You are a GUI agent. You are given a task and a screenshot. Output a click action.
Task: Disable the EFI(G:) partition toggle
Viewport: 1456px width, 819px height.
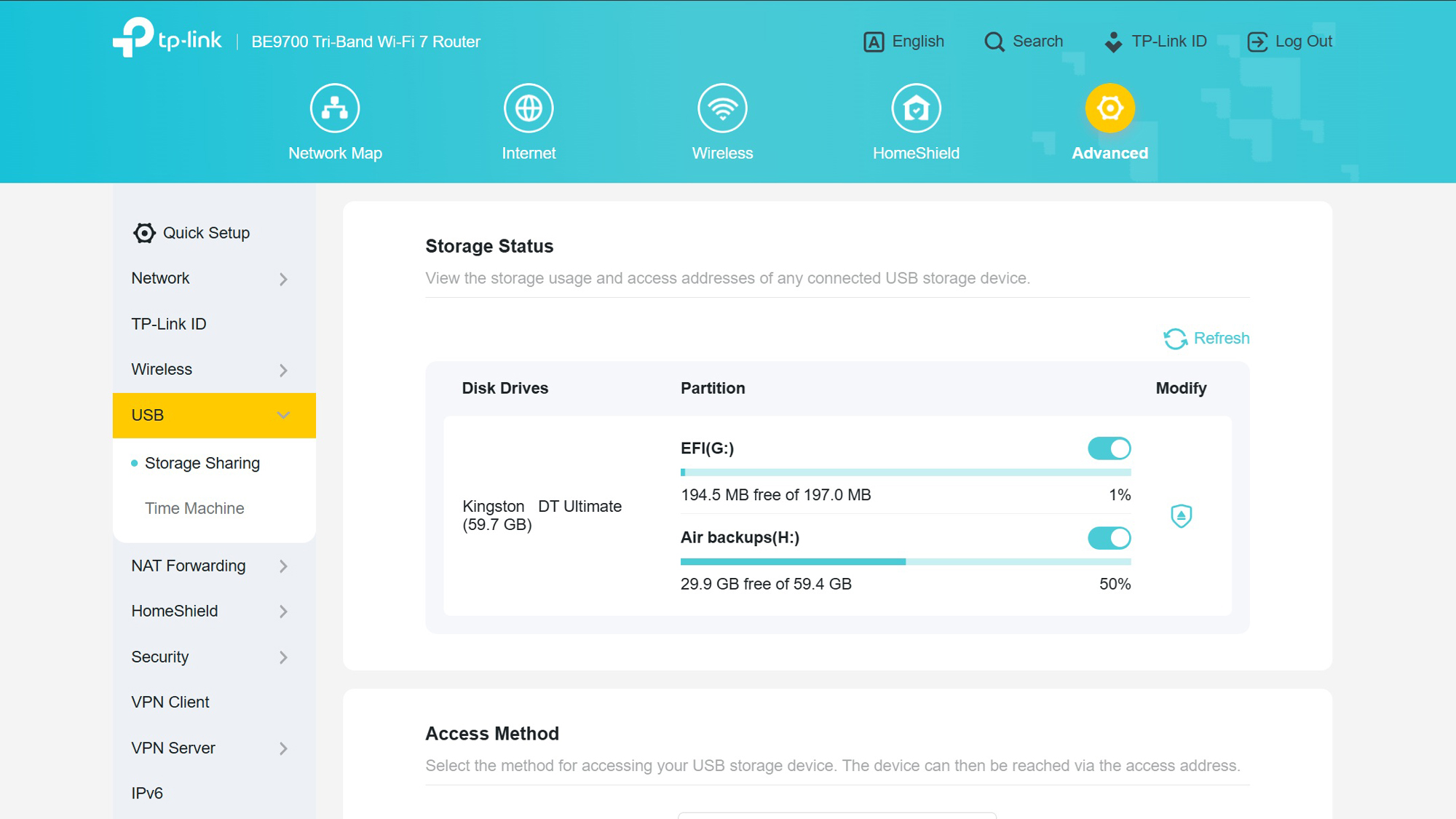pyautogui.click(x=1109, y=448)
